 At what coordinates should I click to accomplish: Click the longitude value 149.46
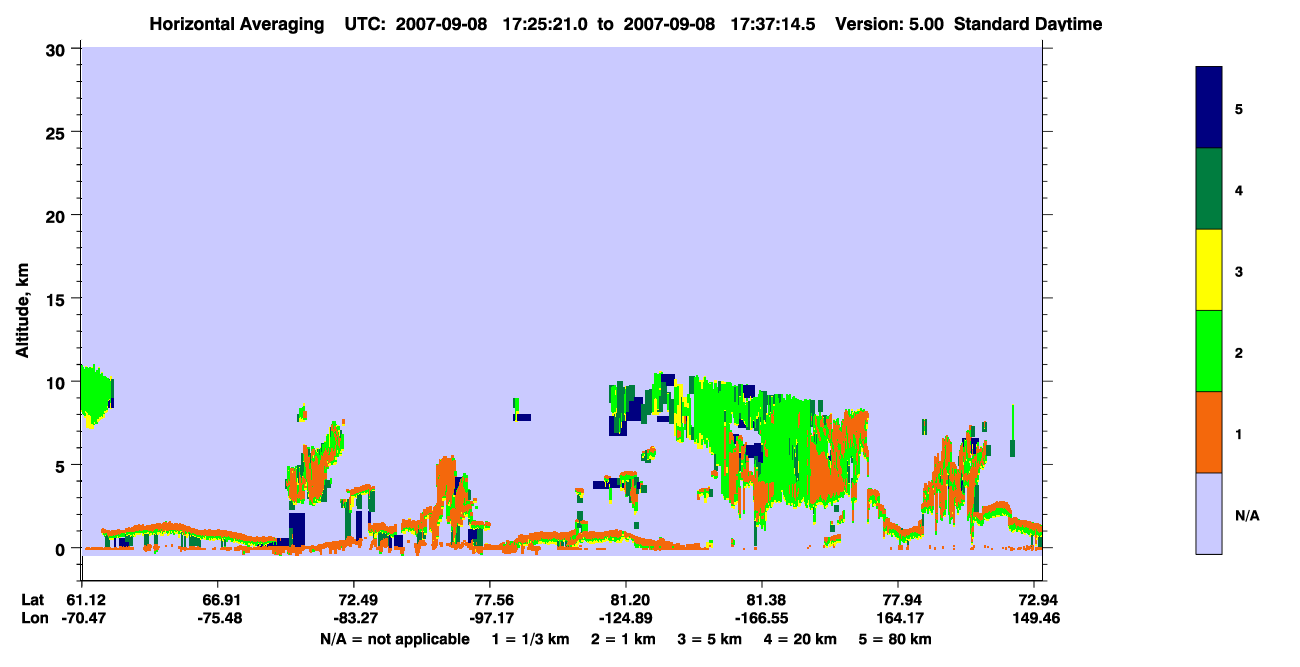[x=1035, y=618]
